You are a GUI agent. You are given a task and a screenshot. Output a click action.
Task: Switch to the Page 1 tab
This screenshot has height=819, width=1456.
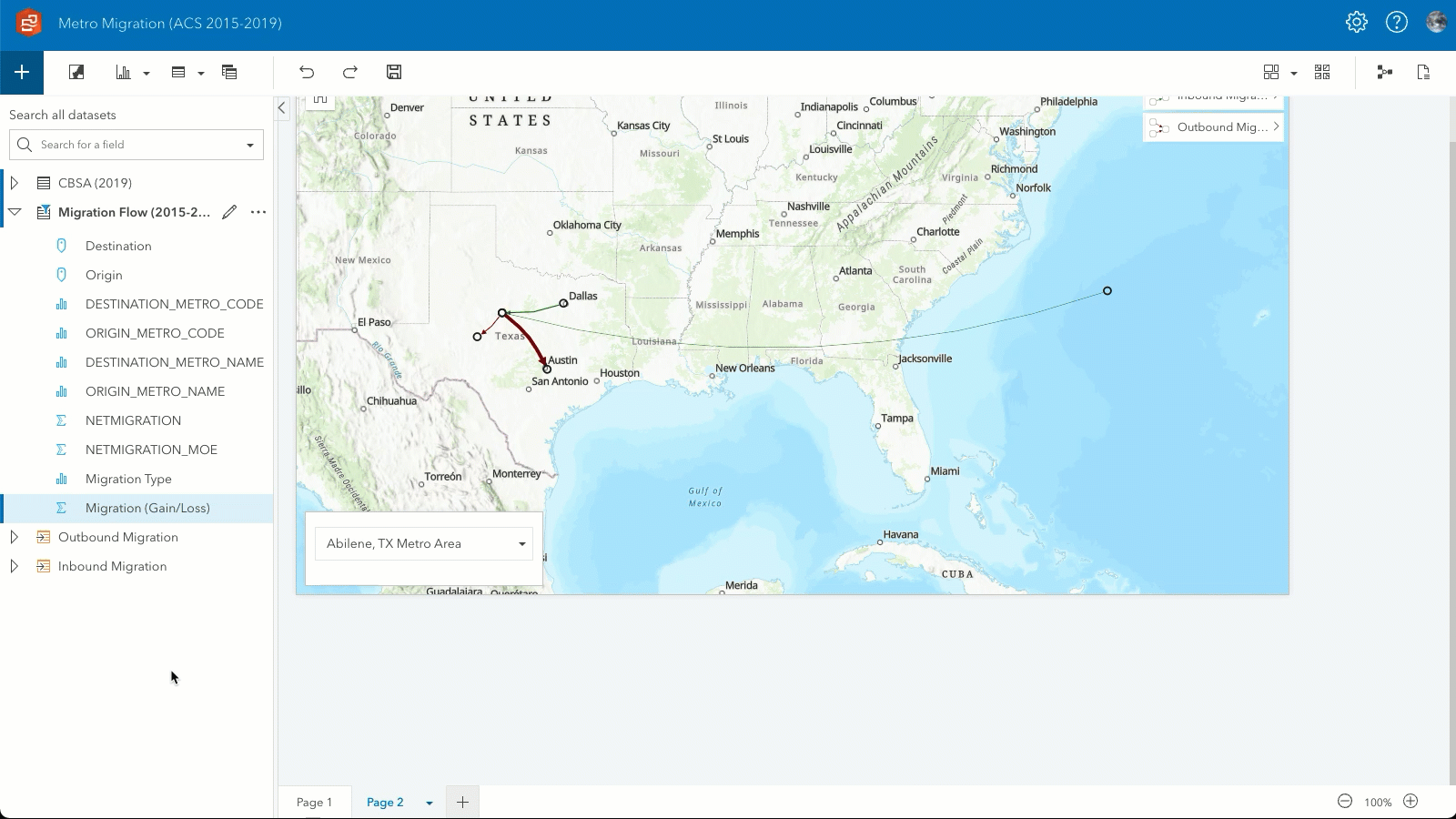[314, 802]
